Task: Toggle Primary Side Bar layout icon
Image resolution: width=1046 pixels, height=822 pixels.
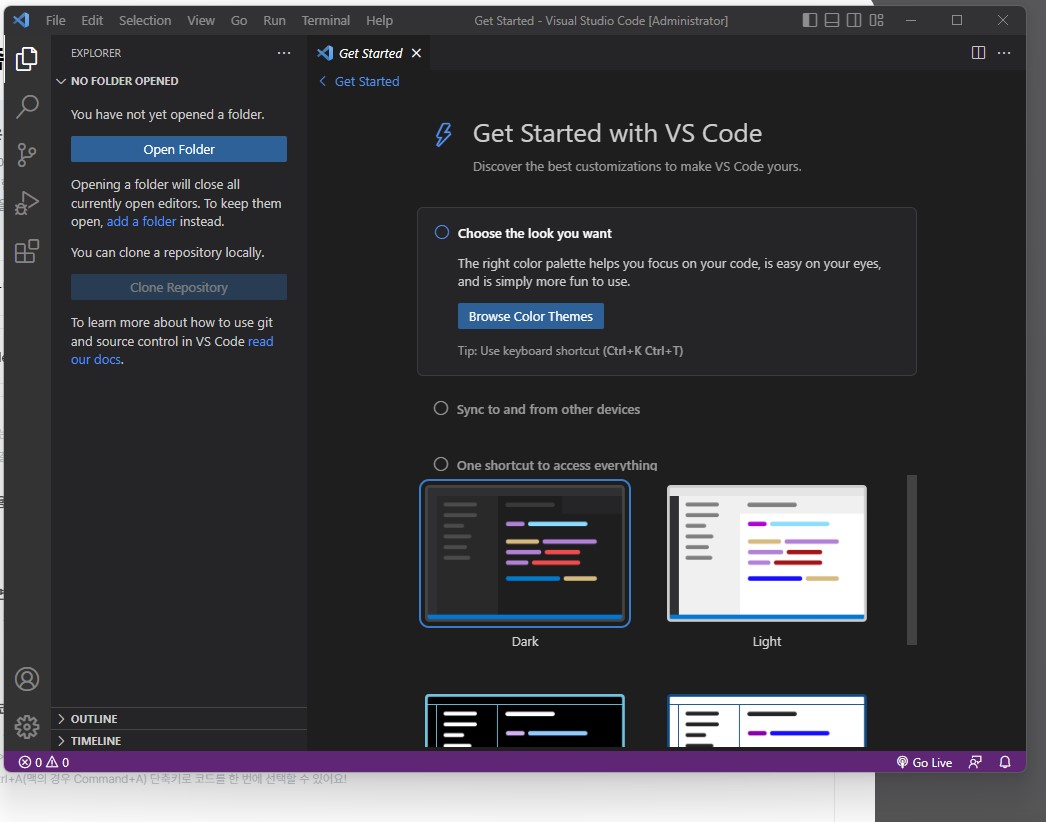Action: [x=810, y=20]
